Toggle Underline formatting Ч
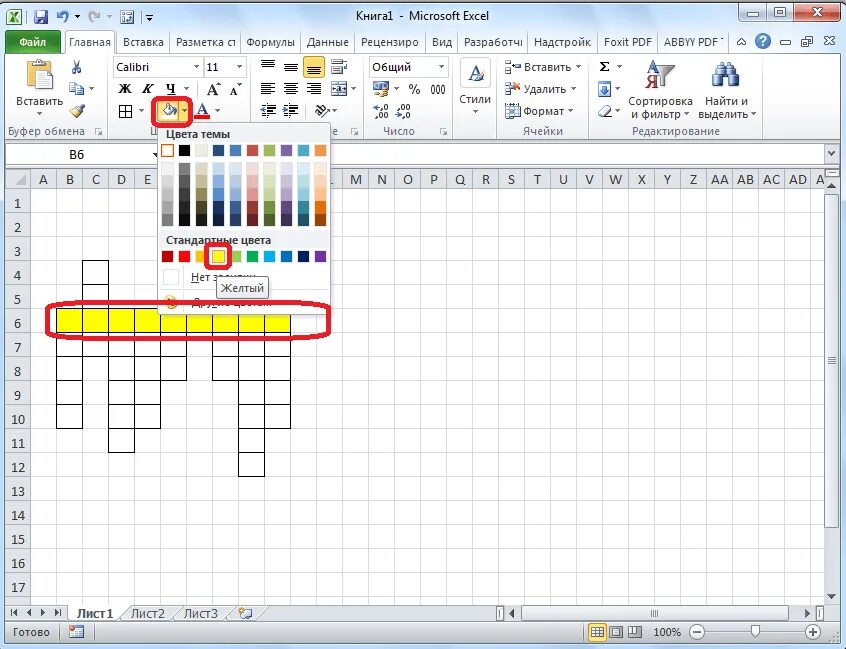This screenshot has width=846, height=649. coord(170,88)
